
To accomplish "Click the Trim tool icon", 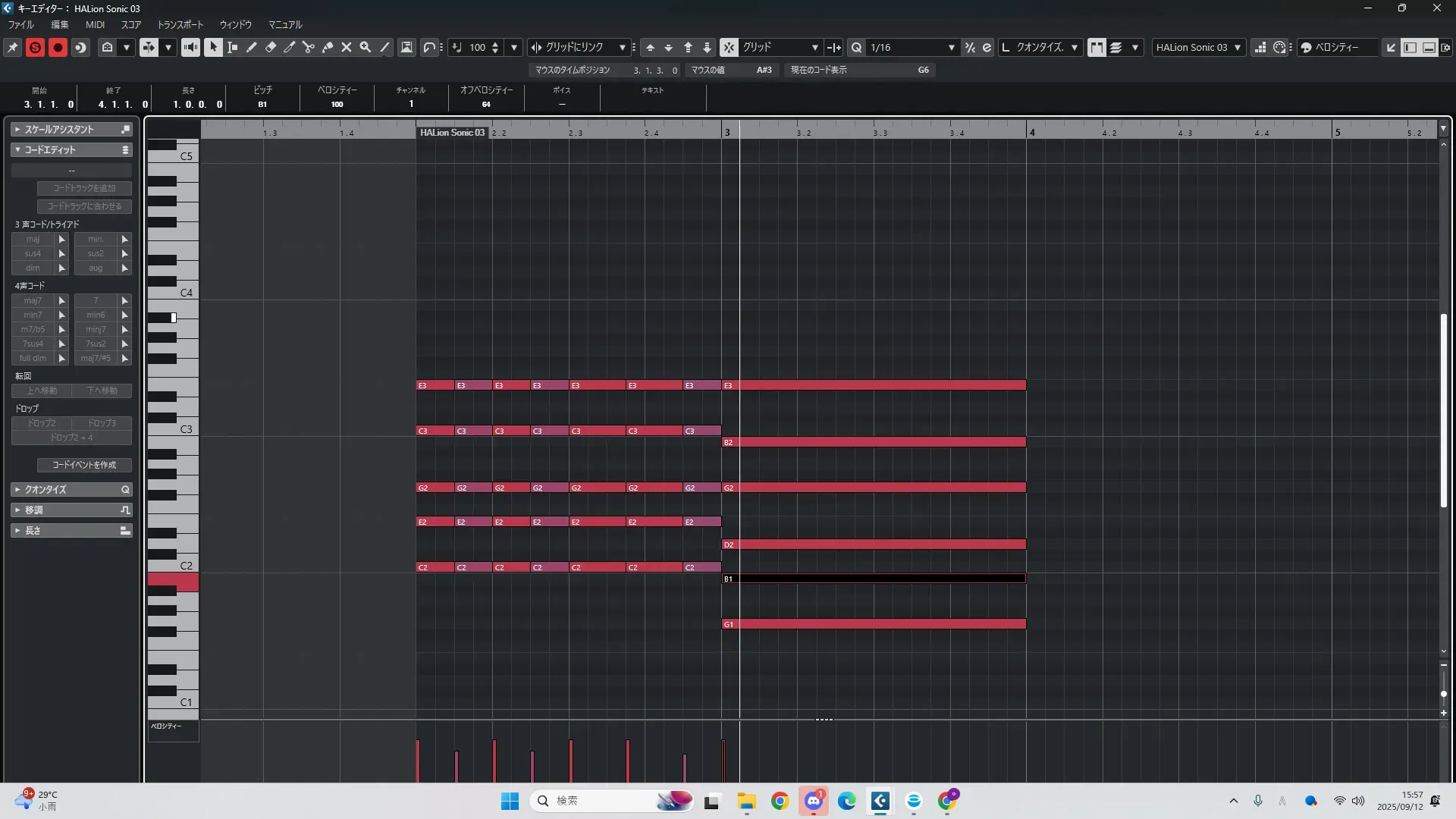I will point(290,47).
